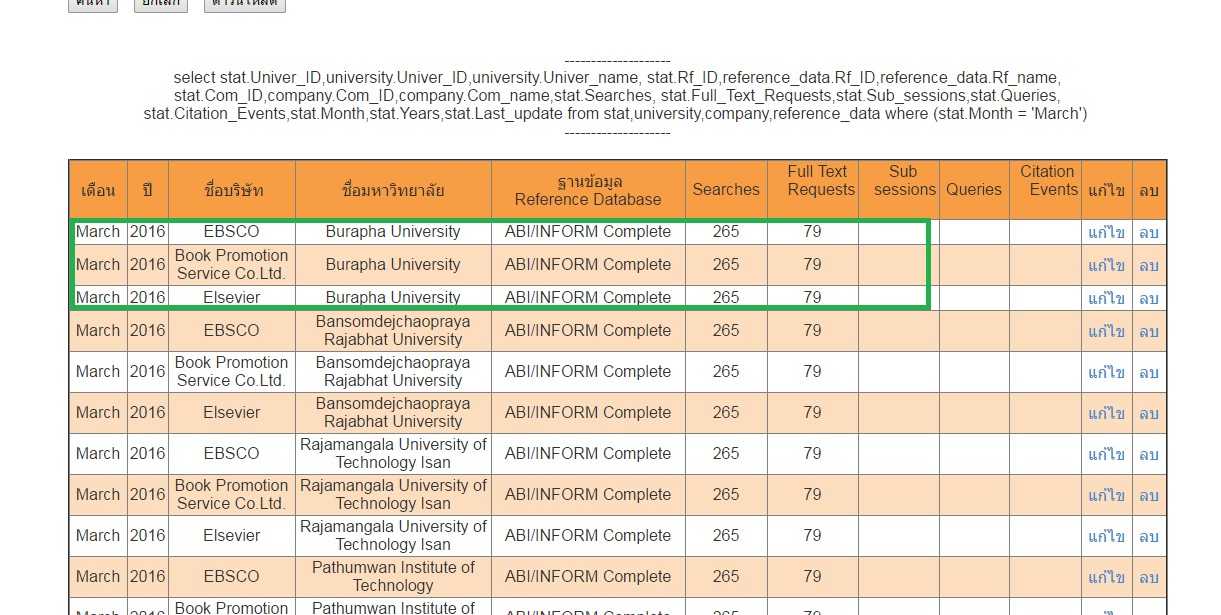Click the Reference Database column header

[x=588, y=190]
